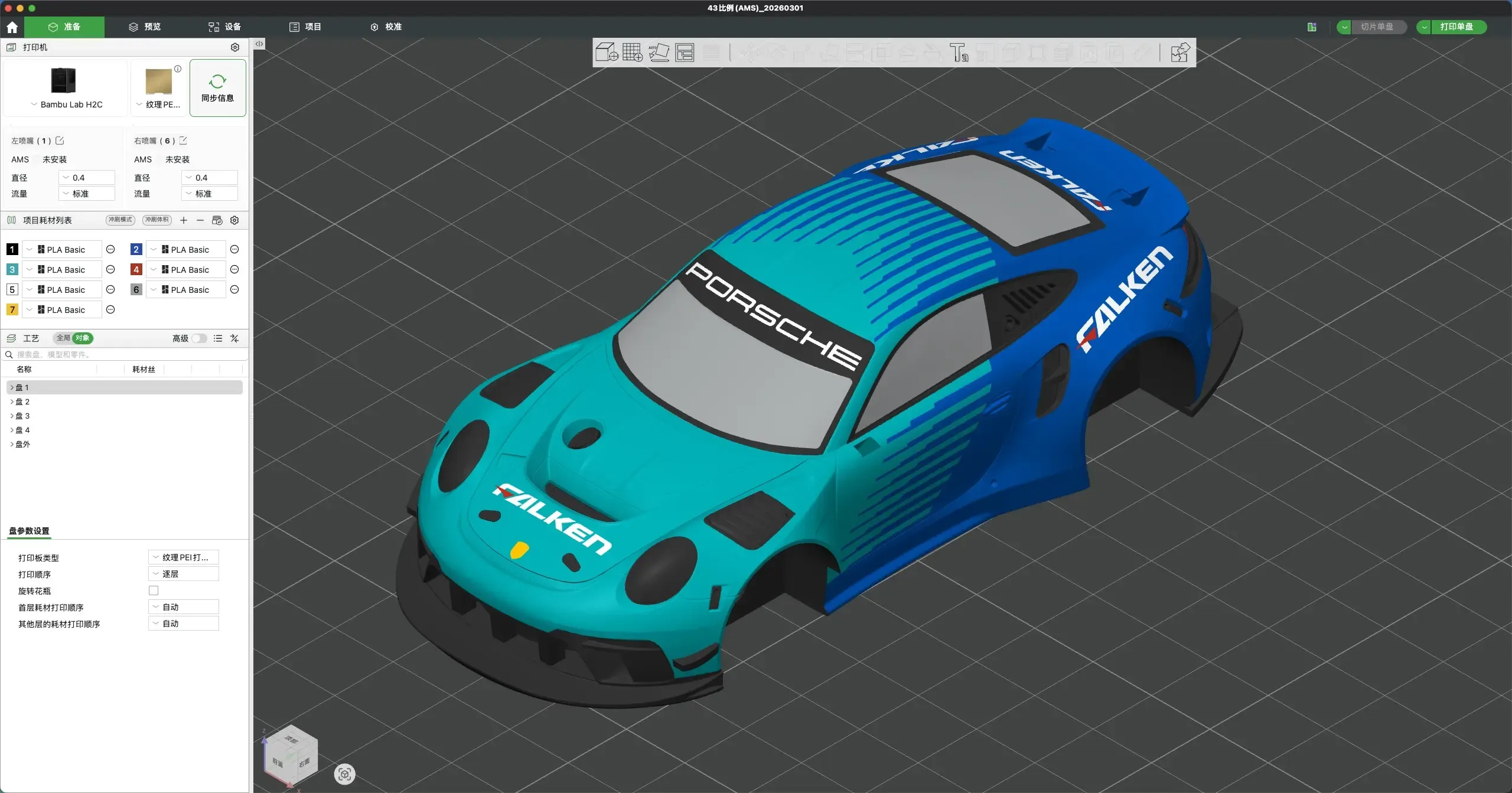
Task: Enable the 旋转花瓶 checkbox
Action: (x=154, y=590)
